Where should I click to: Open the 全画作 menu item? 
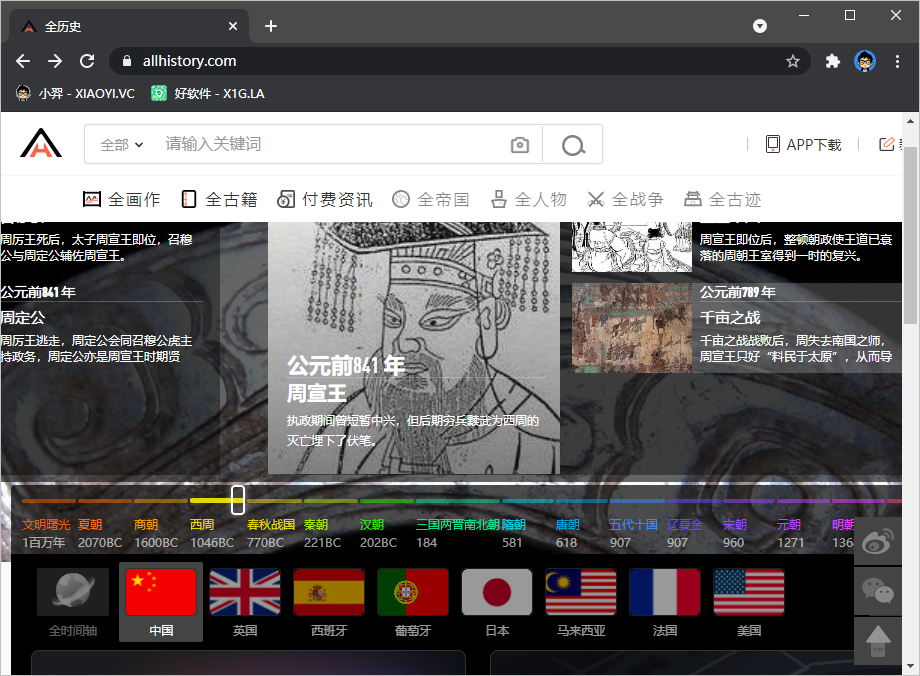[121, 200]
